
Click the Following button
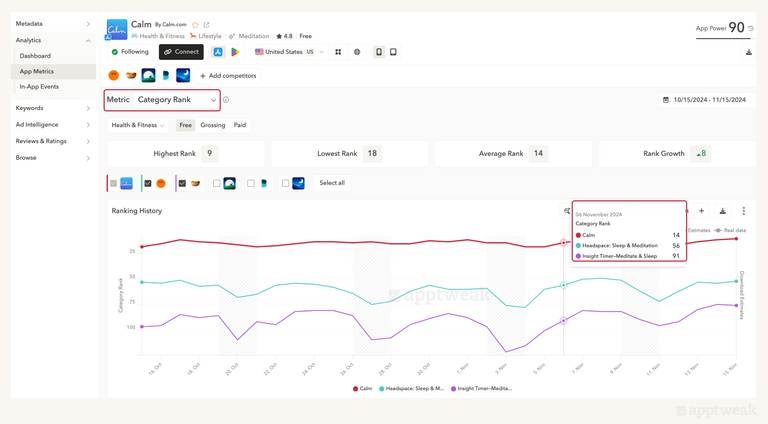(x=130, y=52)
